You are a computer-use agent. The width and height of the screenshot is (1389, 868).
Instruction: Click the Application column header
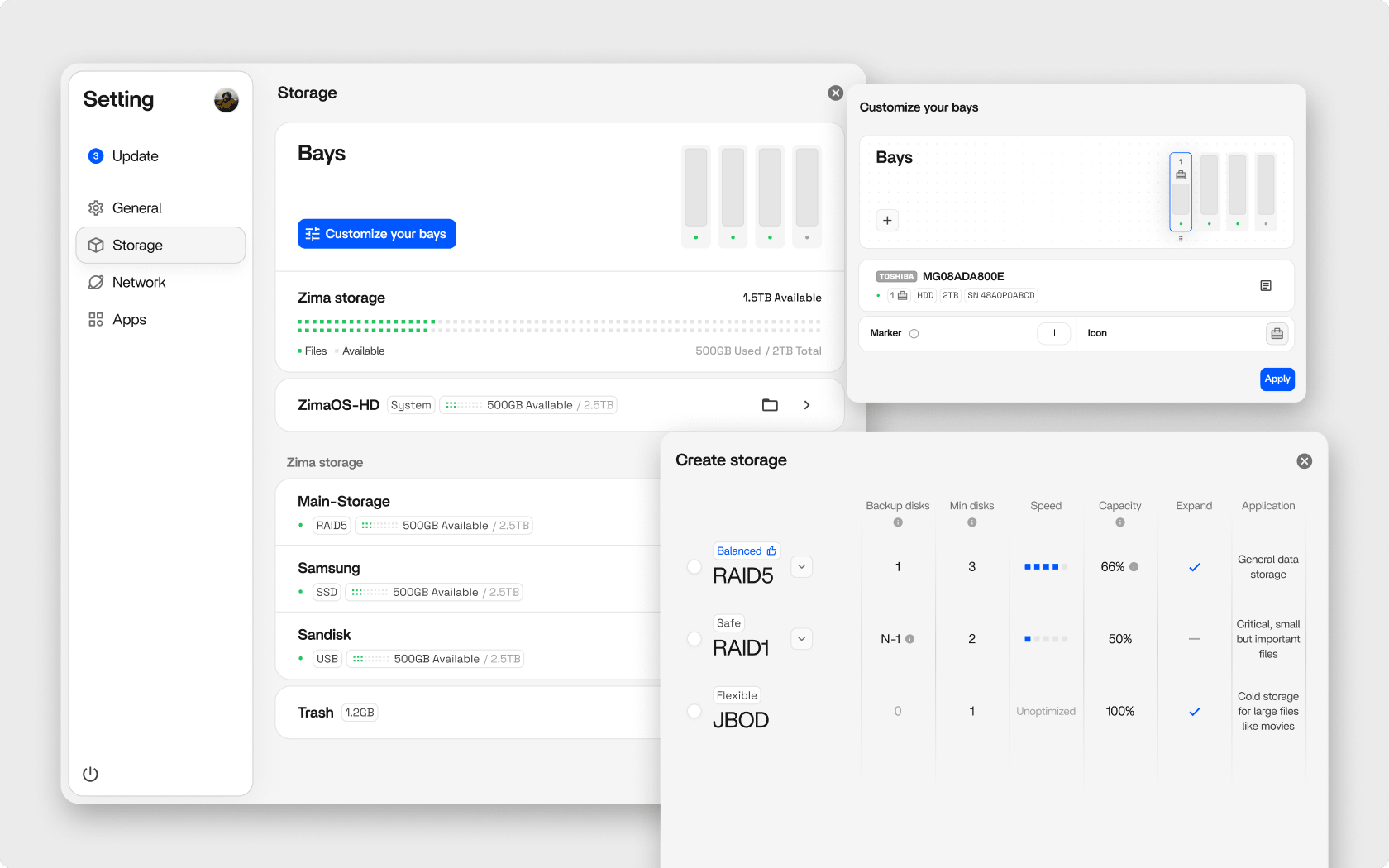tap(1268, 506)
